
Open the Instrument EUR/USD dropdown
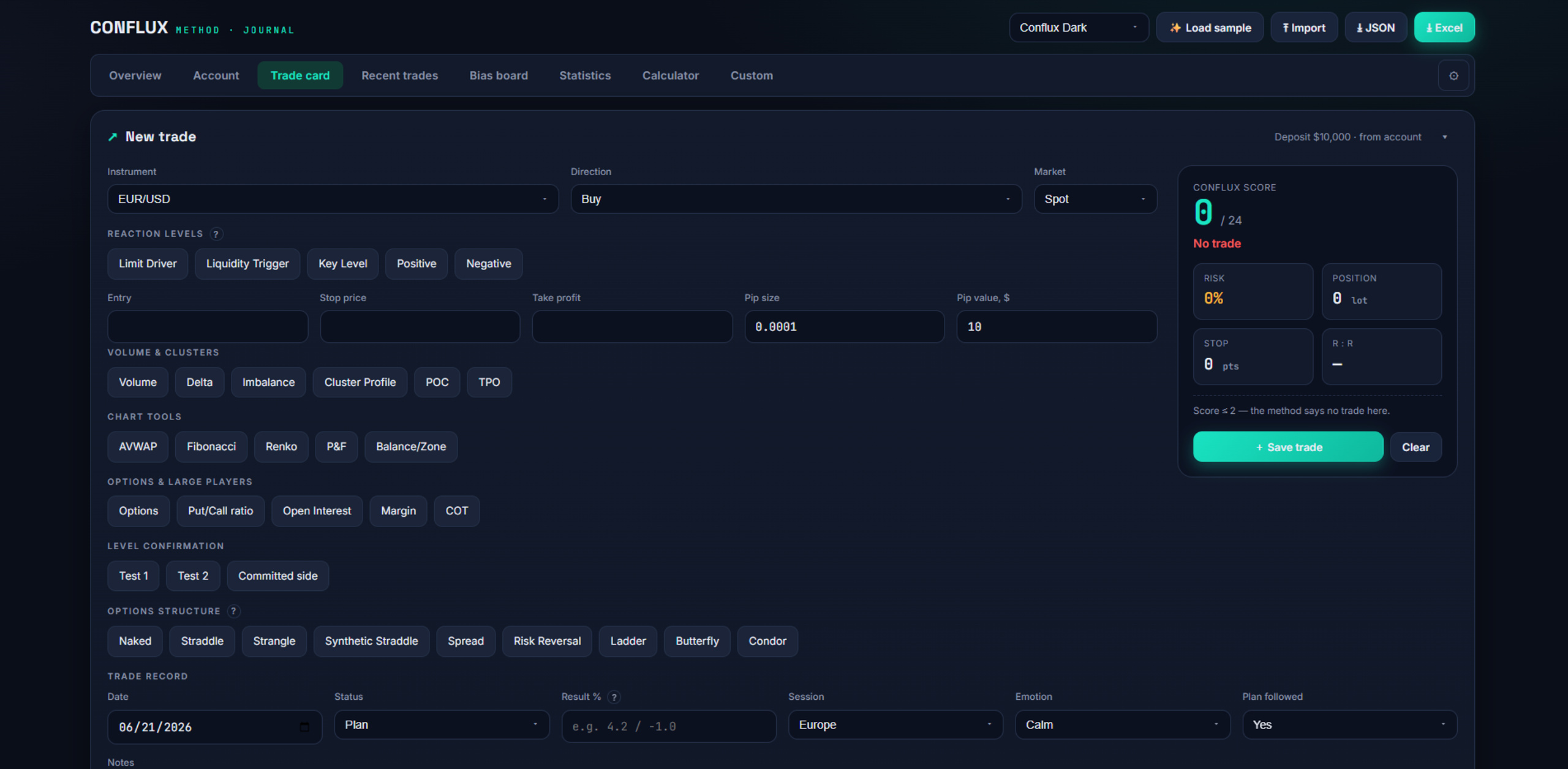coord(333,199)
